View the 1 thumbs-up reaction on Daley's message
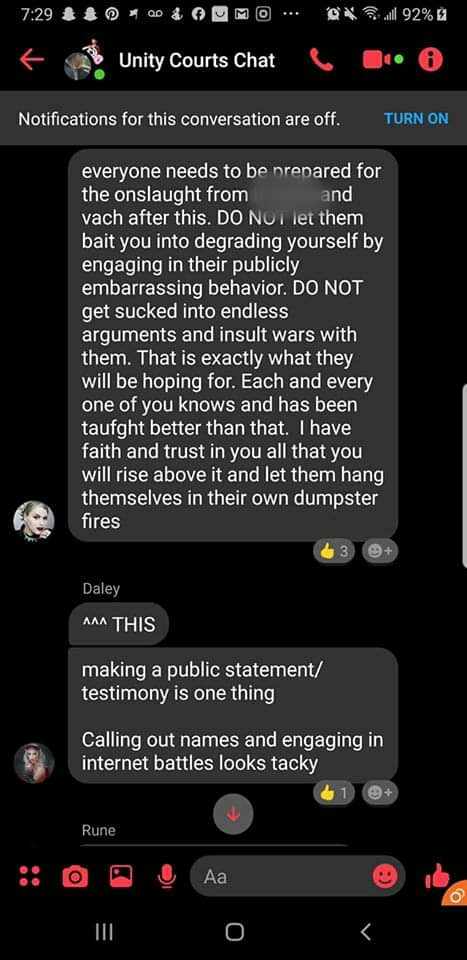 coord(334,793)
